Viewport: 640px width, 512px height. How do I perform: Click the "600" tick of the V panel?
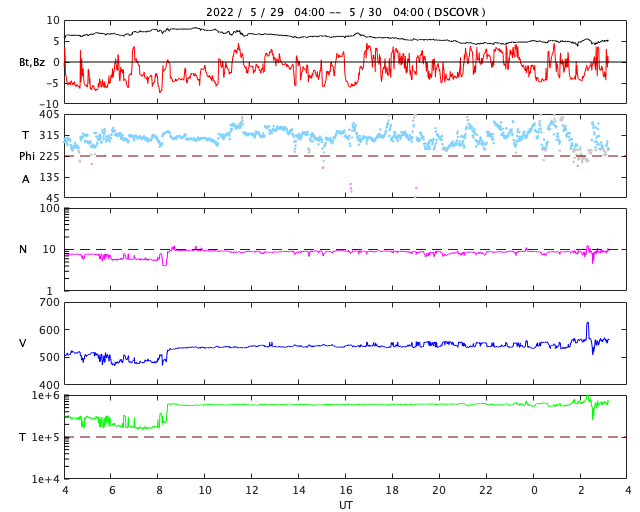[49, 330]
